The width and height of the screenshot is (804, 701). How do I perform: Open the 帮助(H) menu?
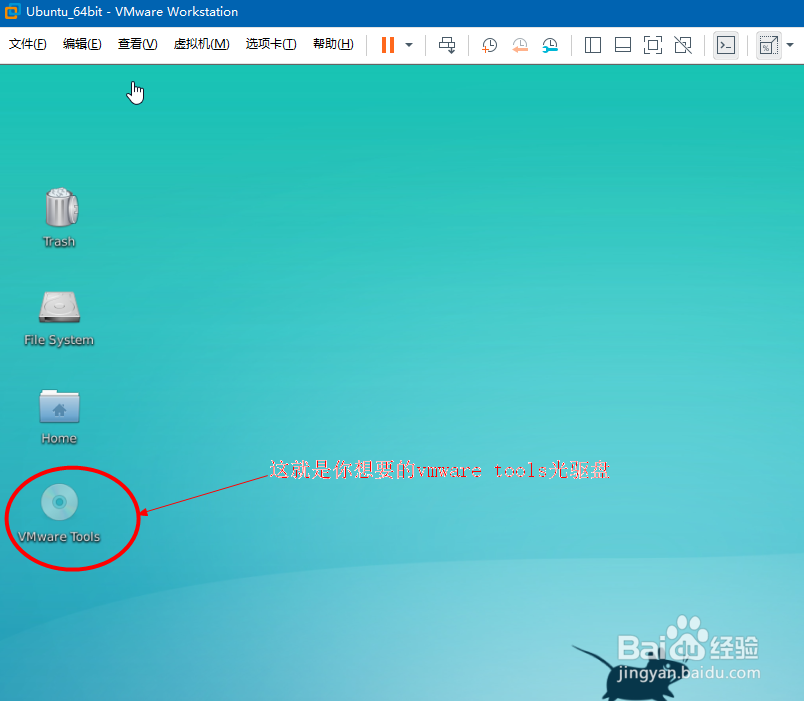(x=333, y=45)
